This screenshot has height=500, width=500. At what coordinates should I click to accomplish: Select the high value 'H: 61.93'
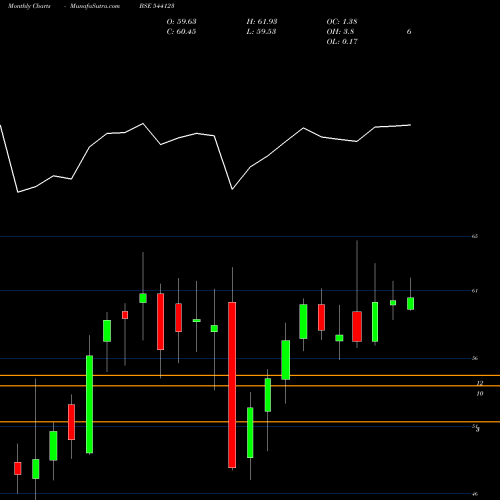pos(262,22)
